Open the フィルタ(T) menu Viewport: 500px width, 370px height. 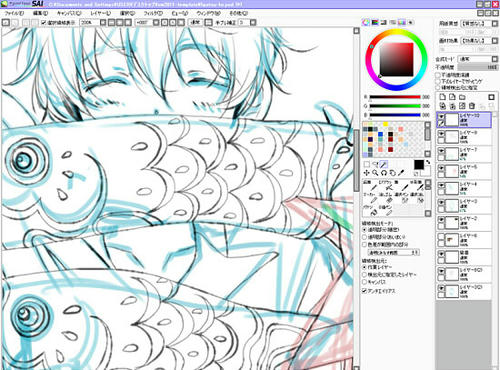(153, 13)
